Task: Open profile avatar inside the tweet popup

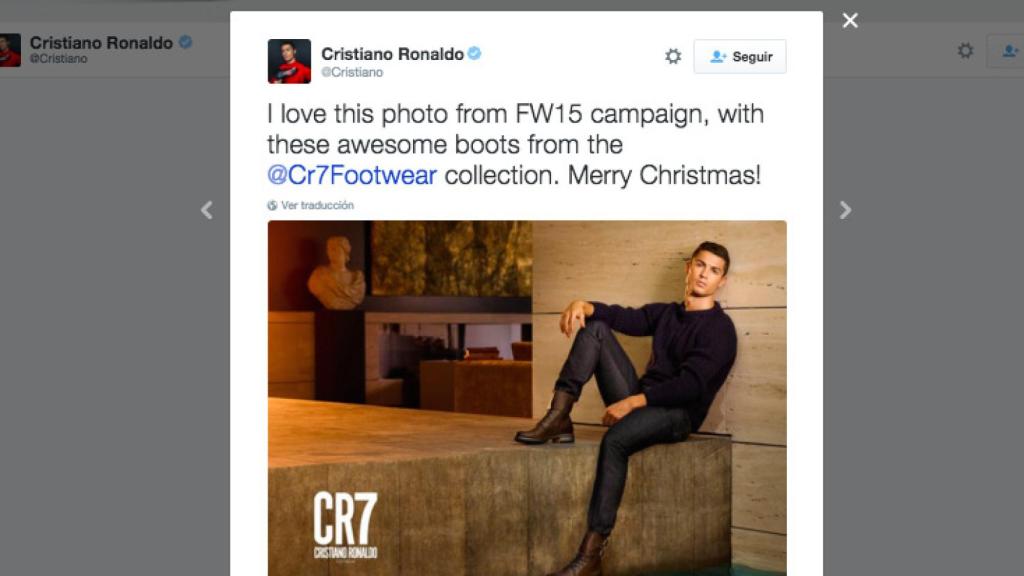Action: point(289,61)
